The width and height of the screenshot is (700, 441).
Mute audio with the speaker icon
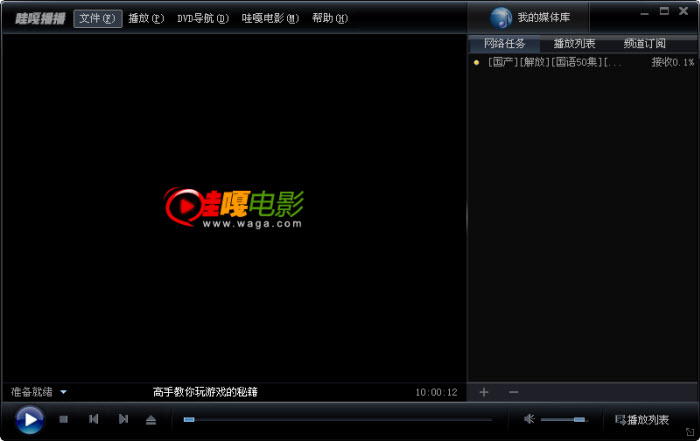click(529, 419)
